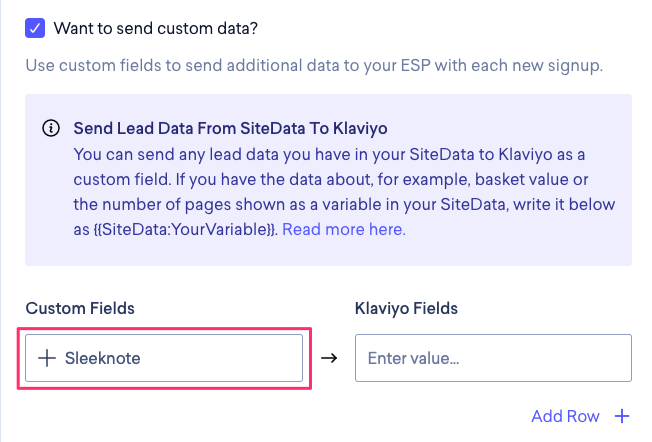
Task: Uncheck the 'Want to send custom data?' checkbox
Action: pyautogui.click(x=35, y=28)
